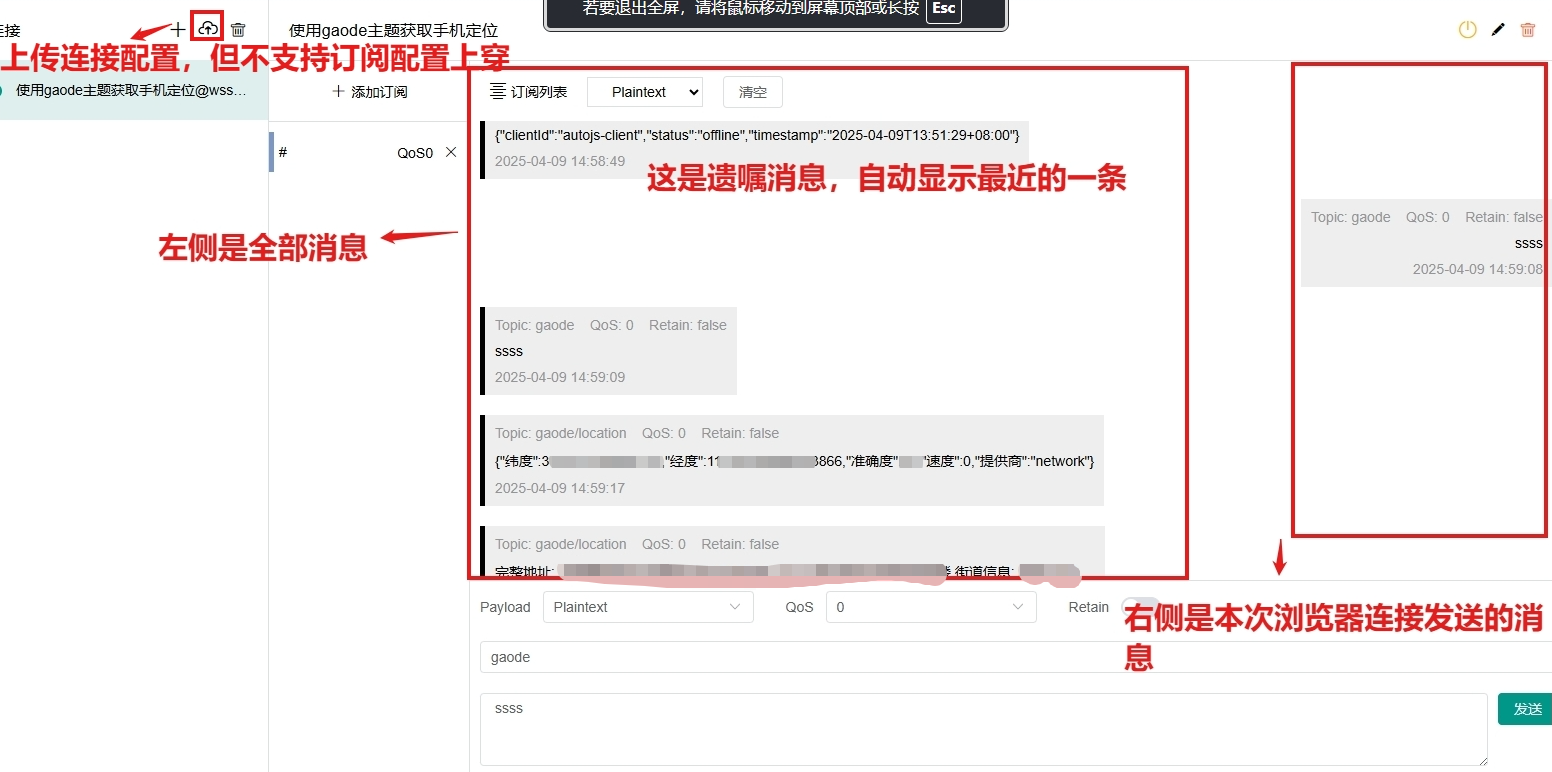Click the green 发送 send button

click(1526, 709)
